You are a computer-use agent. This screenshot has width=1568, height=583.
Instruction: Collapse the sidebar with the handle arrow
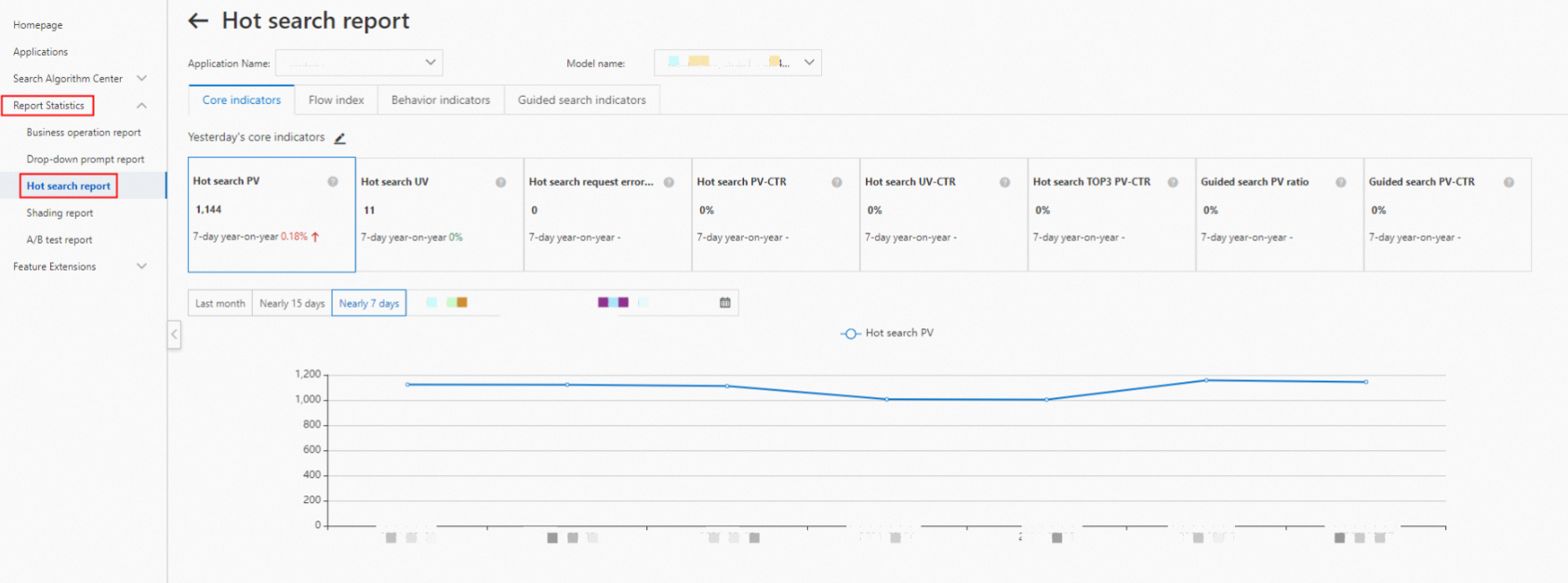pos(174,335)
